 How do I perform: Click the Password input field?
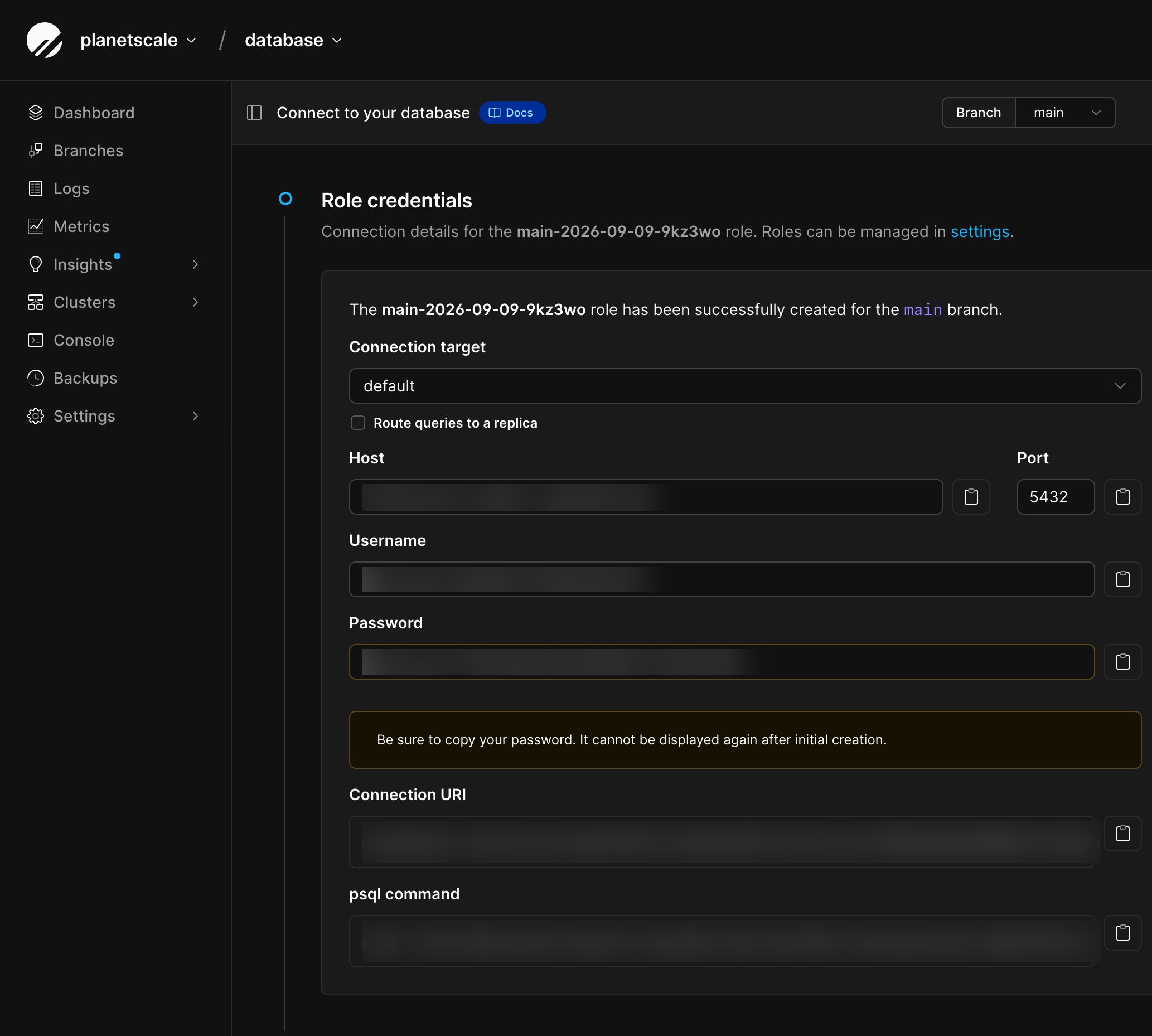pos(721,662)
